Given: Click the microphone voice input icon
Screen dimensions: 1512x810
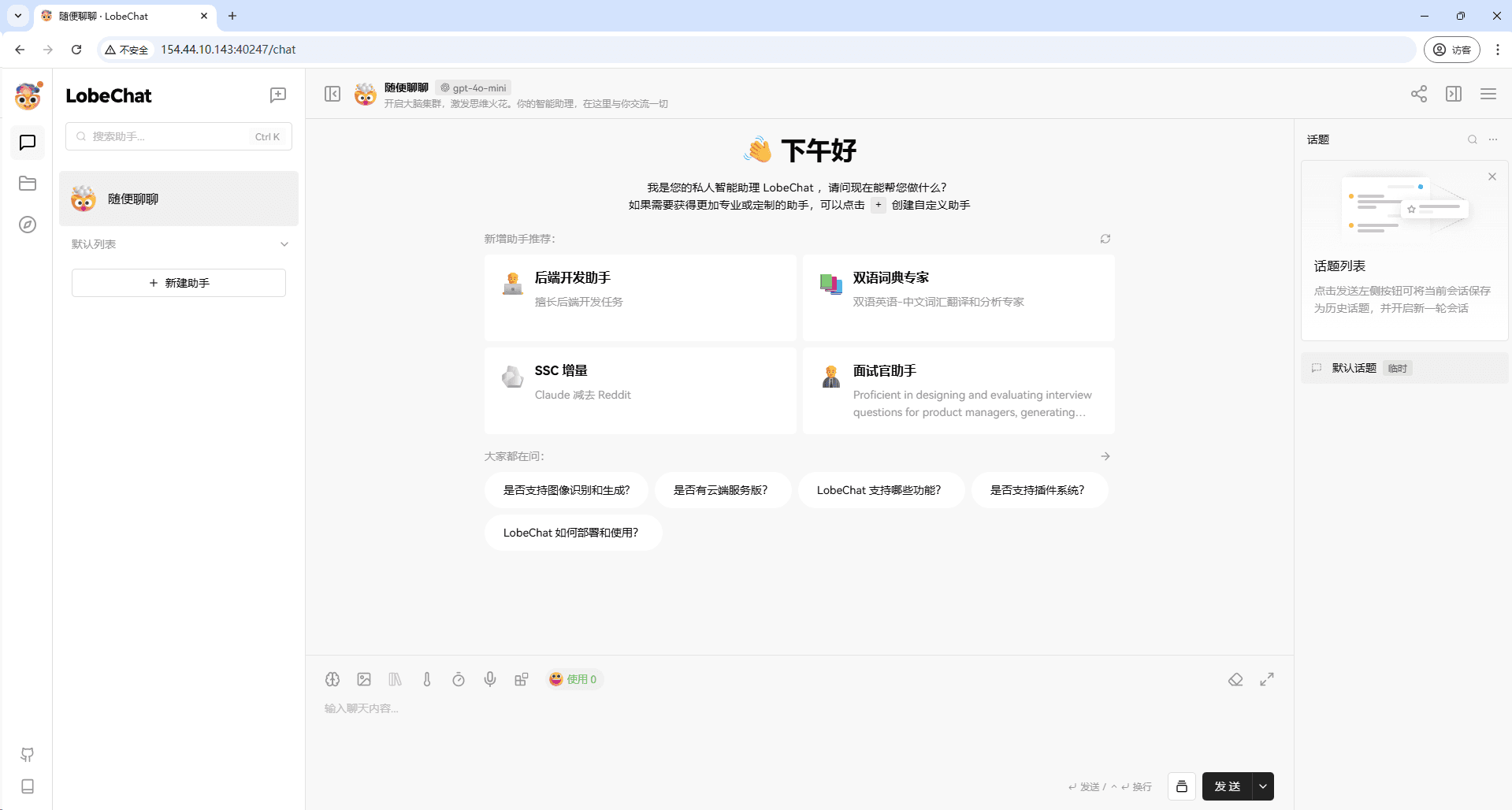Looking at the screenshot, I should (x=490, y=679).
